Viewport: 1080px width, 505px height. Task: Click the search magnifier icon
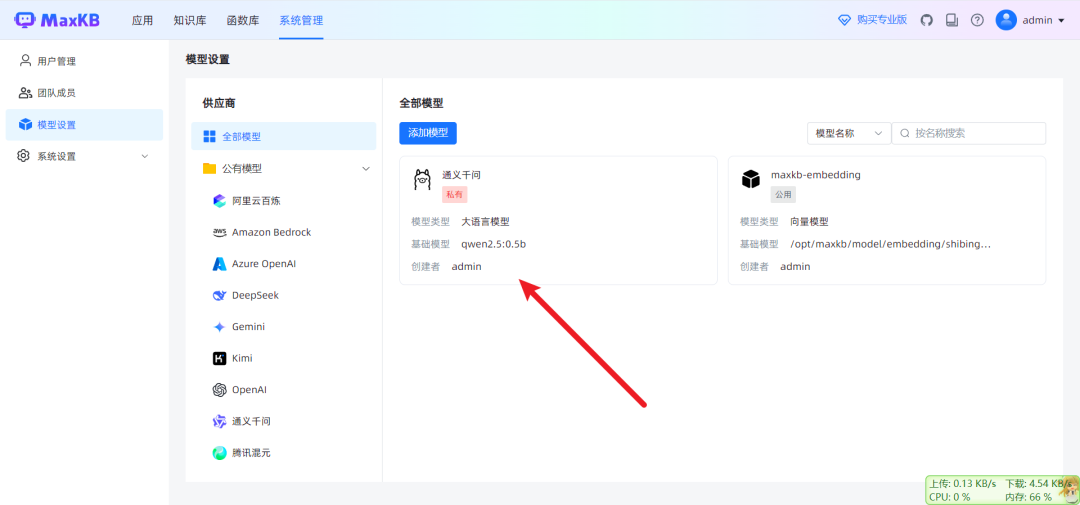tap(905, 133)
